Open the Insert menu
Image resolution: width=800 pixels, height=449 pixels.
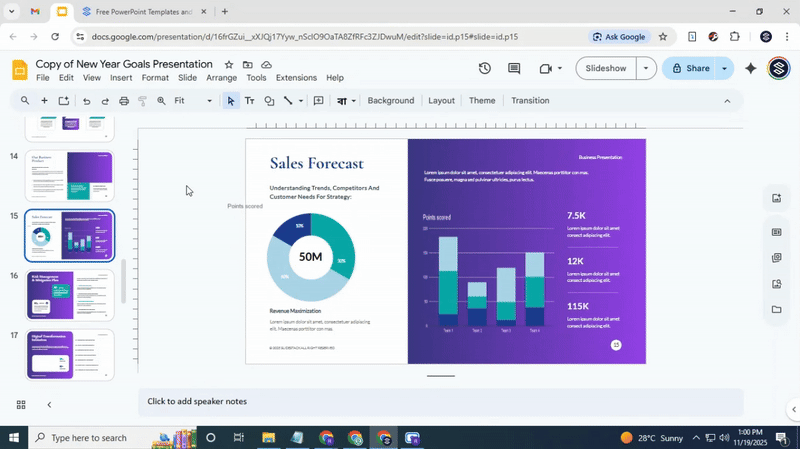(121, 78)
